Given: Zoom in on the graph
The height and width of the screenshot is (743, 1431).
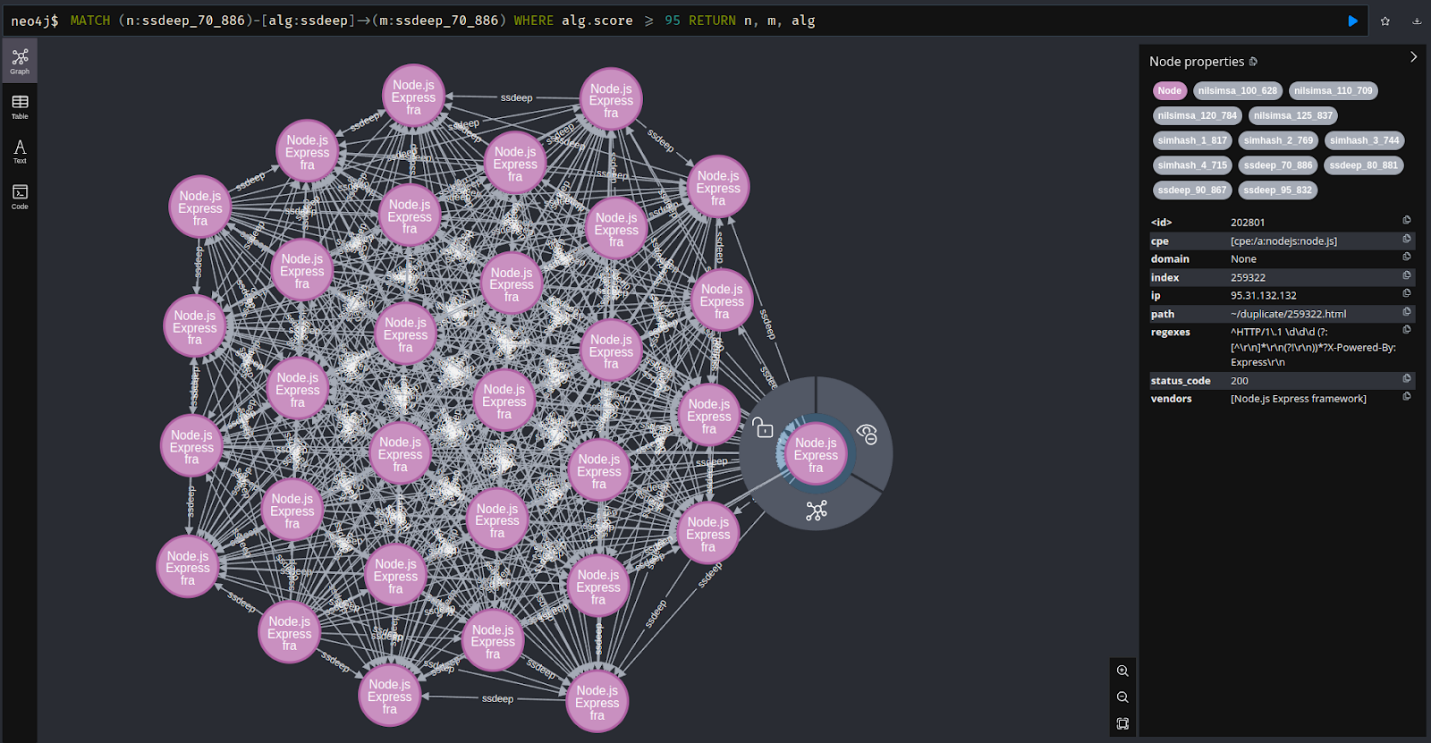Looking at the screenshot, I should pyautogui.click(x=1123, y=671).
